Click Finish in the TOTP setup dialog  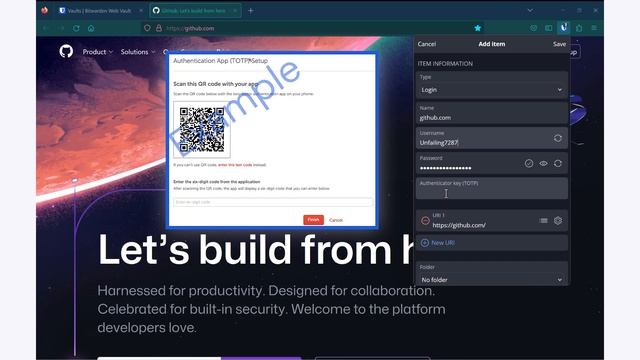click(x=313, y=220)
